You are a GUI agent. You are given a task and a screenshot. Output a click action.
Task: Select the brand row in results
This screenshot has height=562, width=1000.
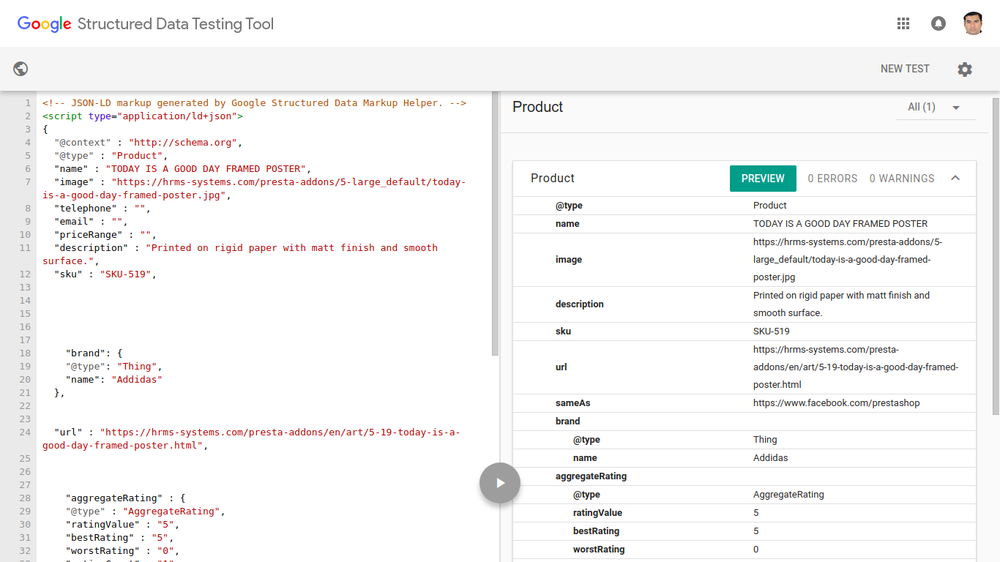tap(744, 421)
